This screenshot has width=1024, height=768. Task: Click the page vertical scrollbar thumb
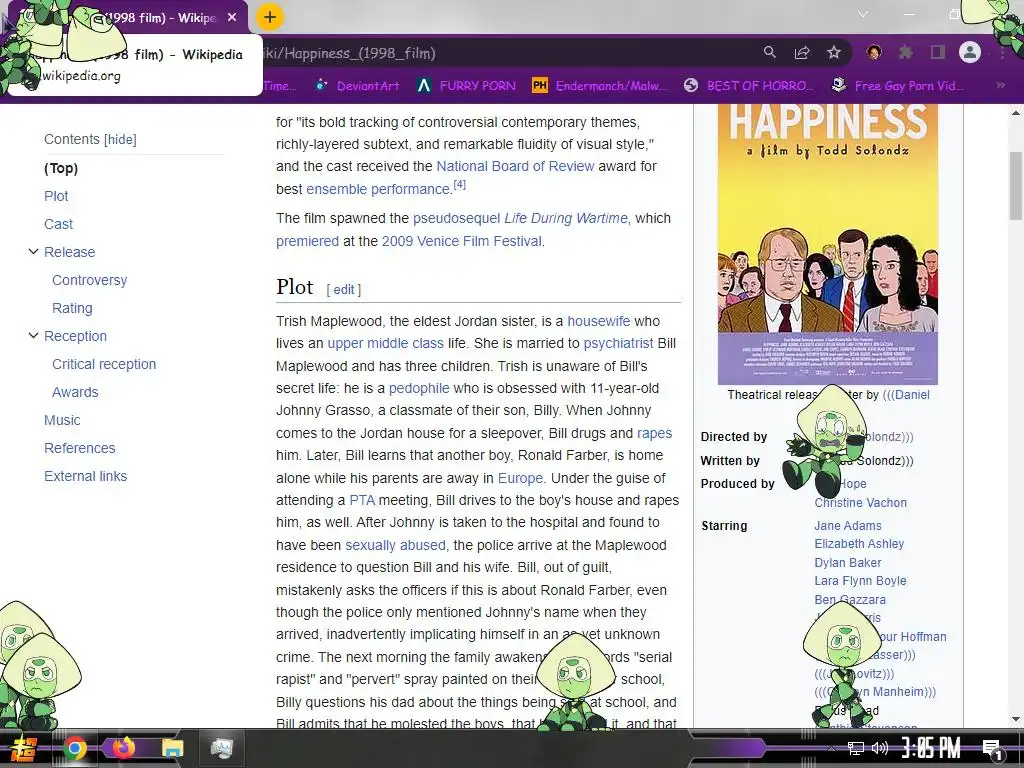tap(1016, 186)
